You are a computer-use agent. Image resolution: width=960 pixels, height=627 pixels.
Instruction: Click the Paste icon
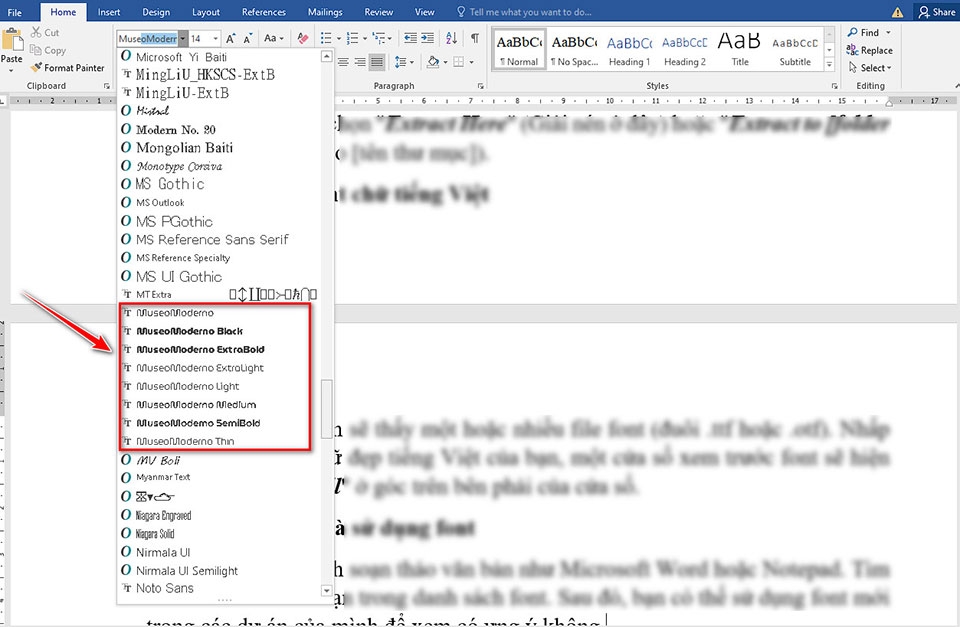(11, 40)
